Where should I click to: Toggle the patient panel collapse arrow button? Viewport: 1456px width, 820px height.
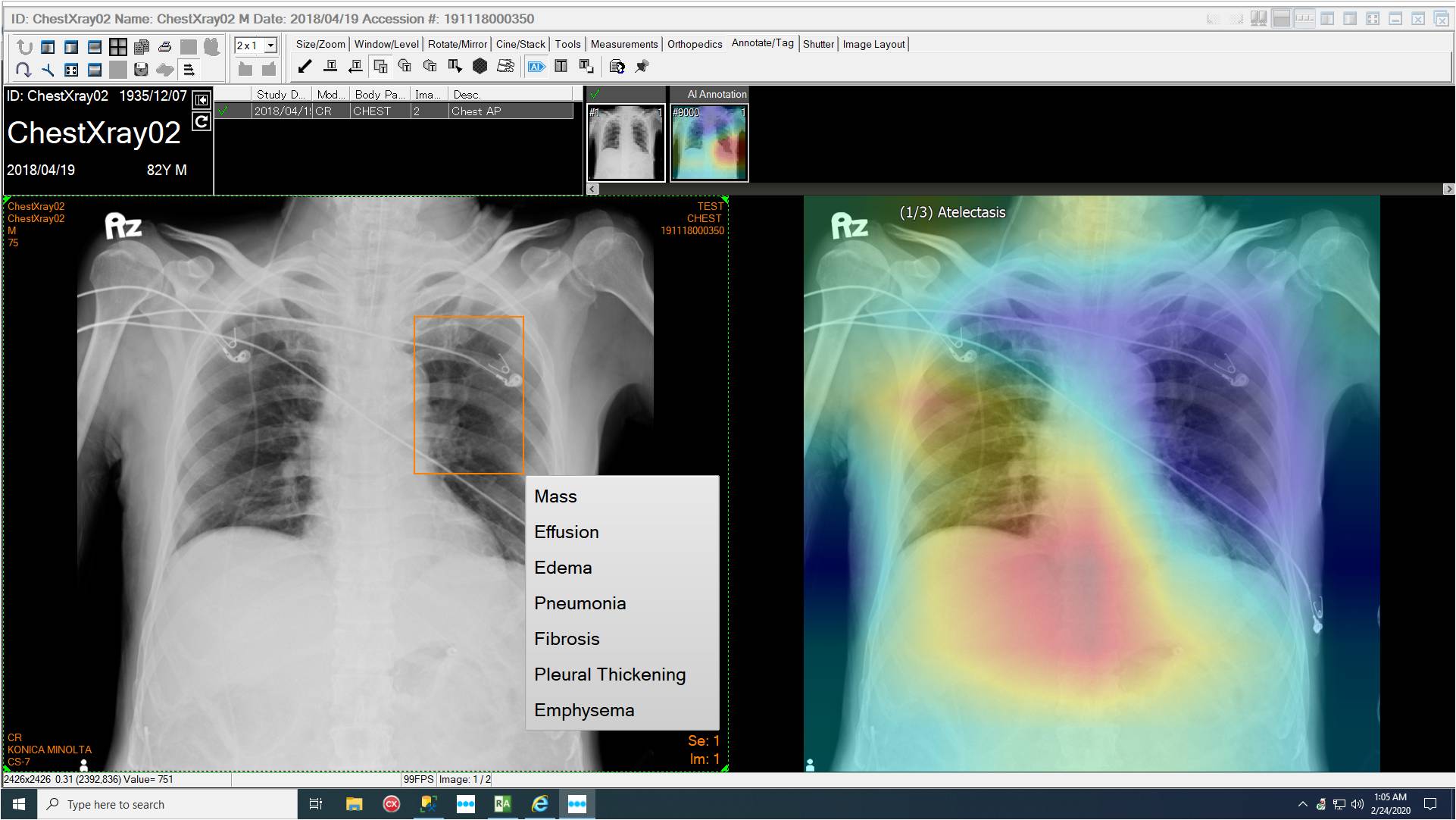tap(202, 99)
